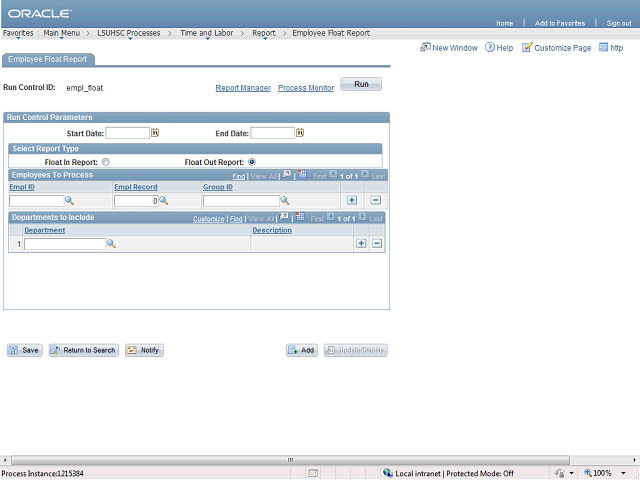
Task: Sort by Group ID column header
Action: tap(218, 187)
